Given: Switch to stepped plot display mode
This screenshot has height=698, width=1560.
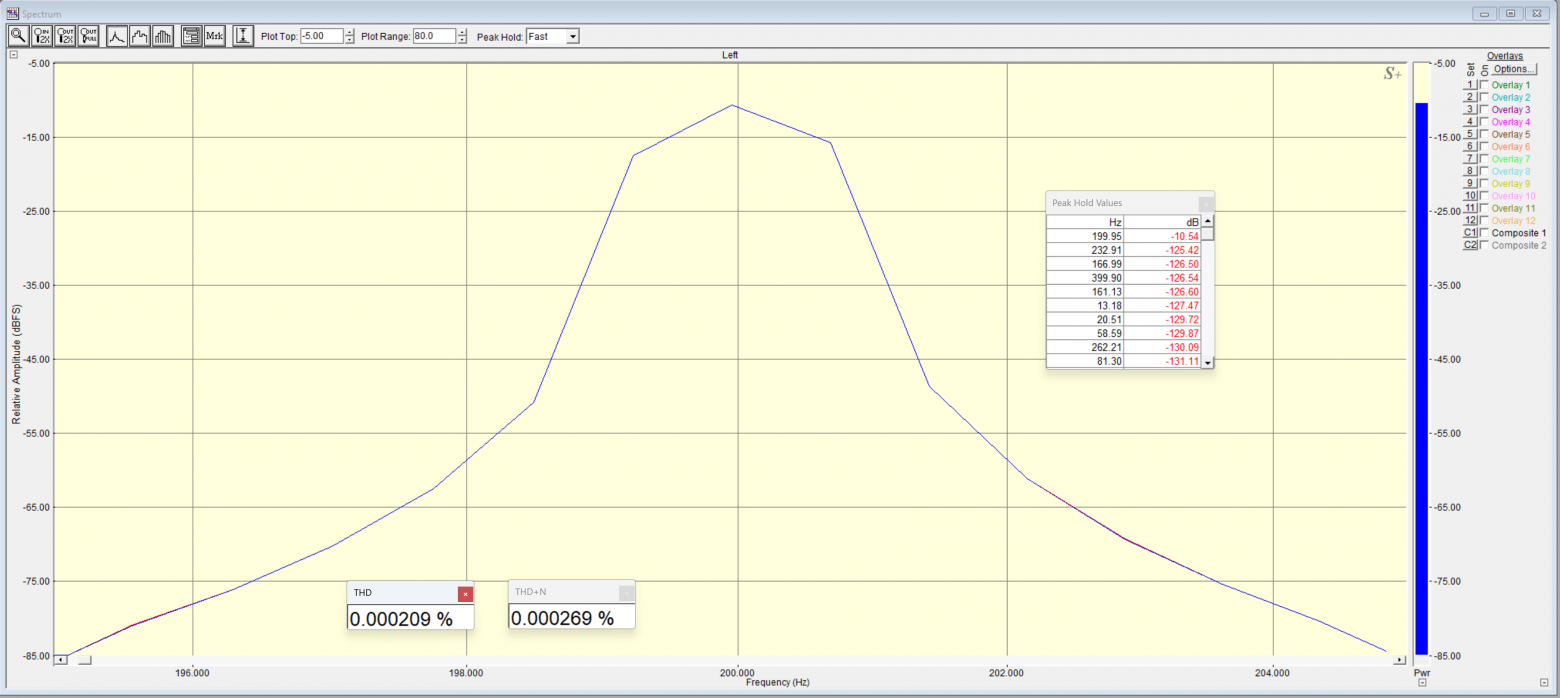Looking at the screenshot, I should (140, 36).
